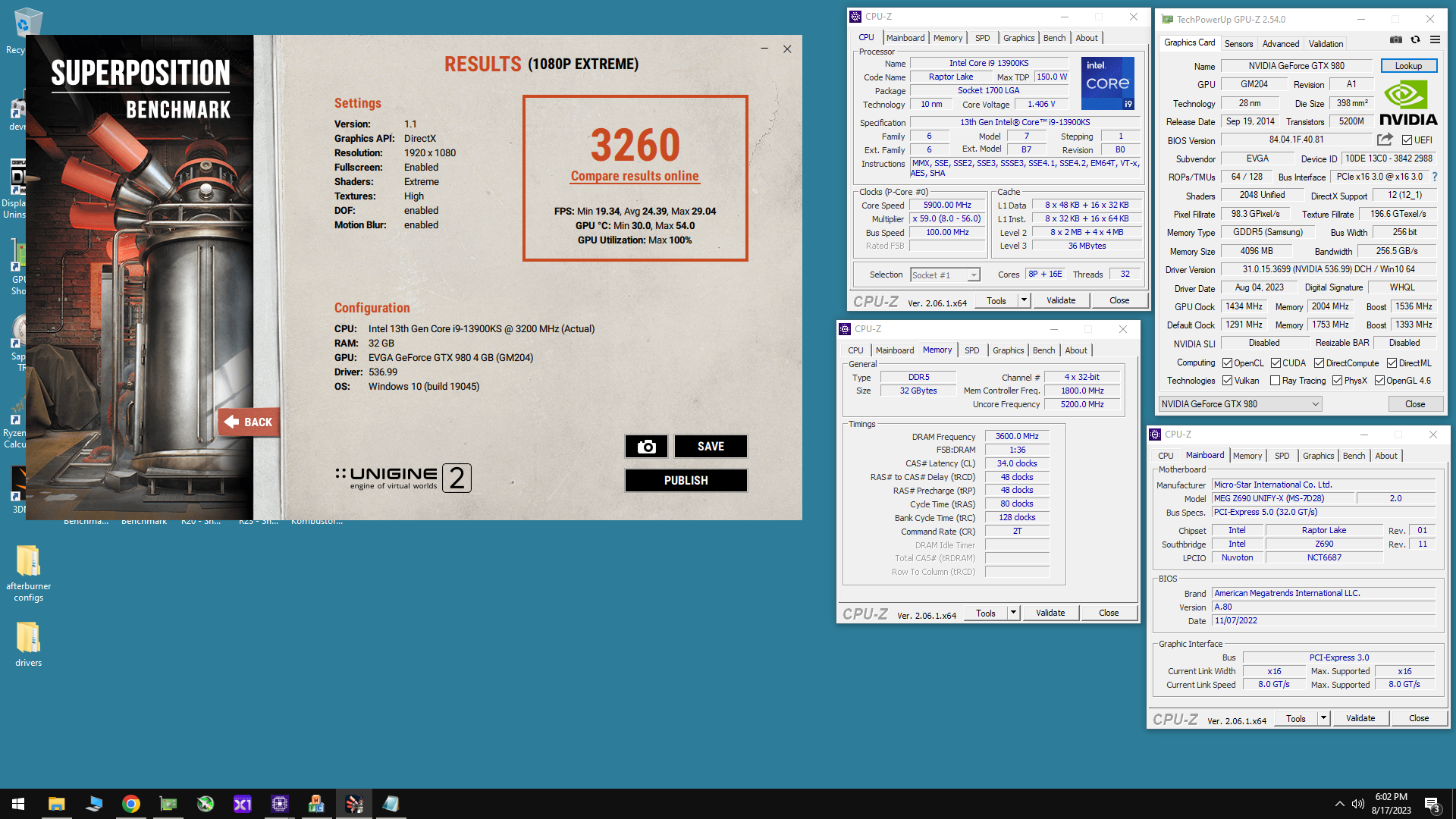Toggle the CUDA checkbox

pos(1276,363)
